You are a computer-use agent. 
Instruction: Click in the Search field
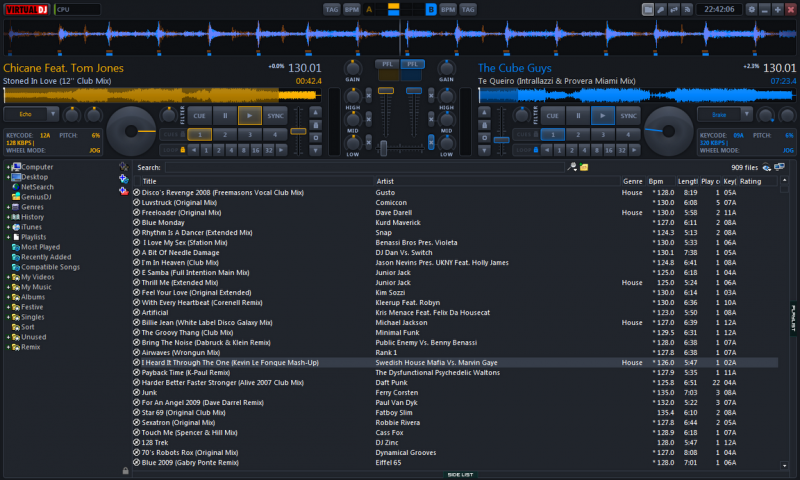364,167
